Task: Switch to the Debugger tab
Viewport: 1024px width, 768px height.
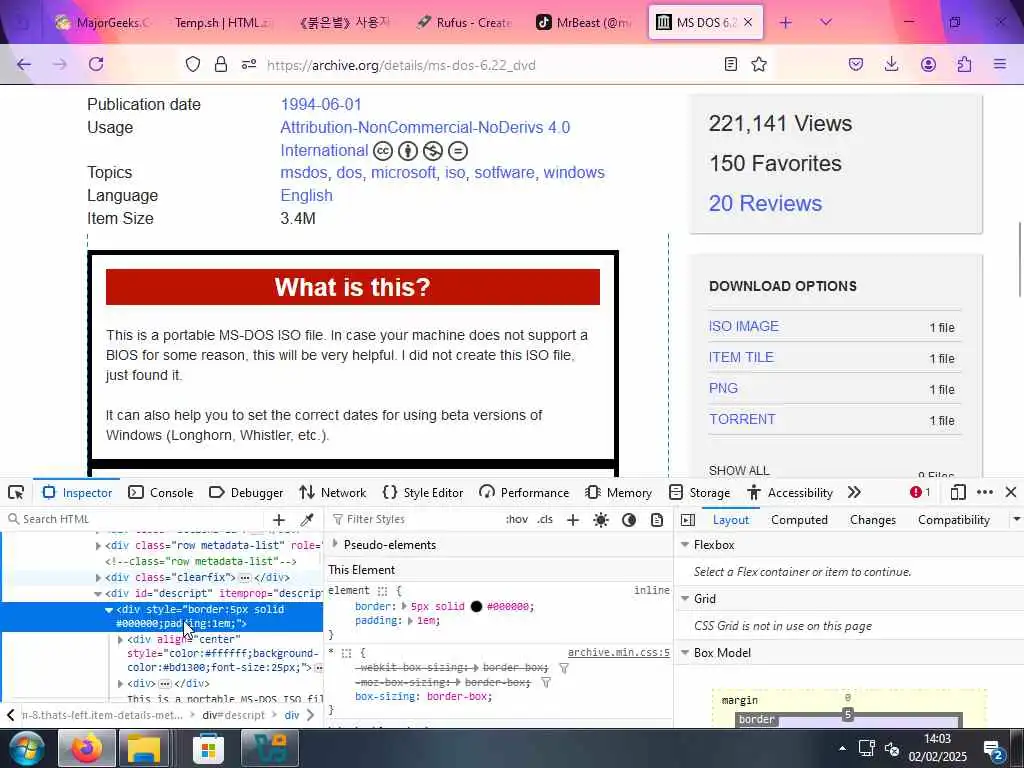Action: pos(246,492)
